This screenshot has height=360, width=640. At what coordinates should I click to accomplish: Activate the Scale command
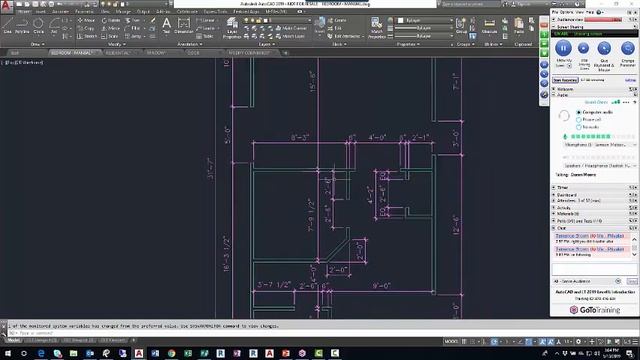click(x=110, y=36)
